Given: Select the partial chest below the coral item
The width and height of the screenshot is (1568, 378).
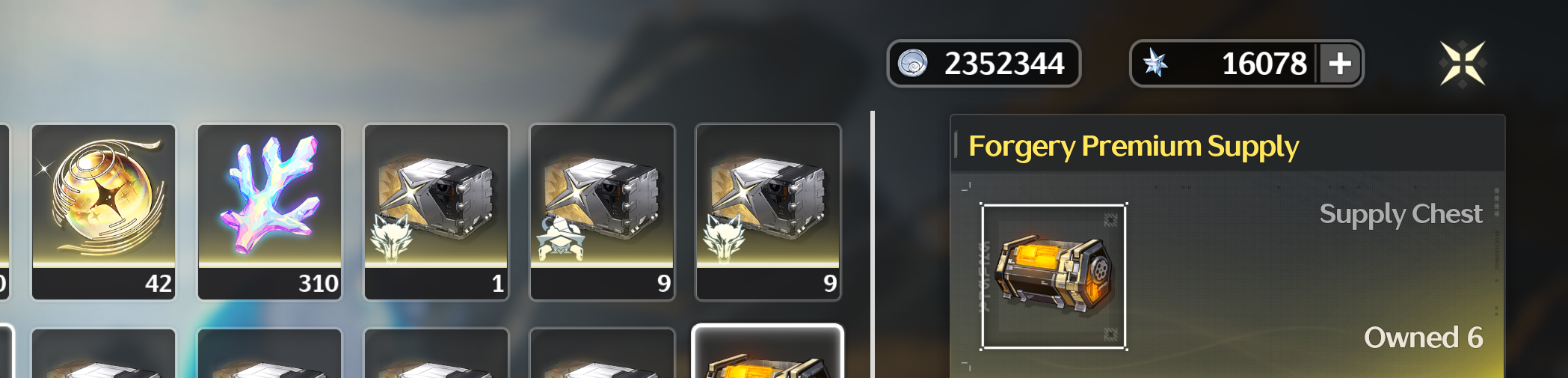Looking at the screenshot, I should click(270, 353).
